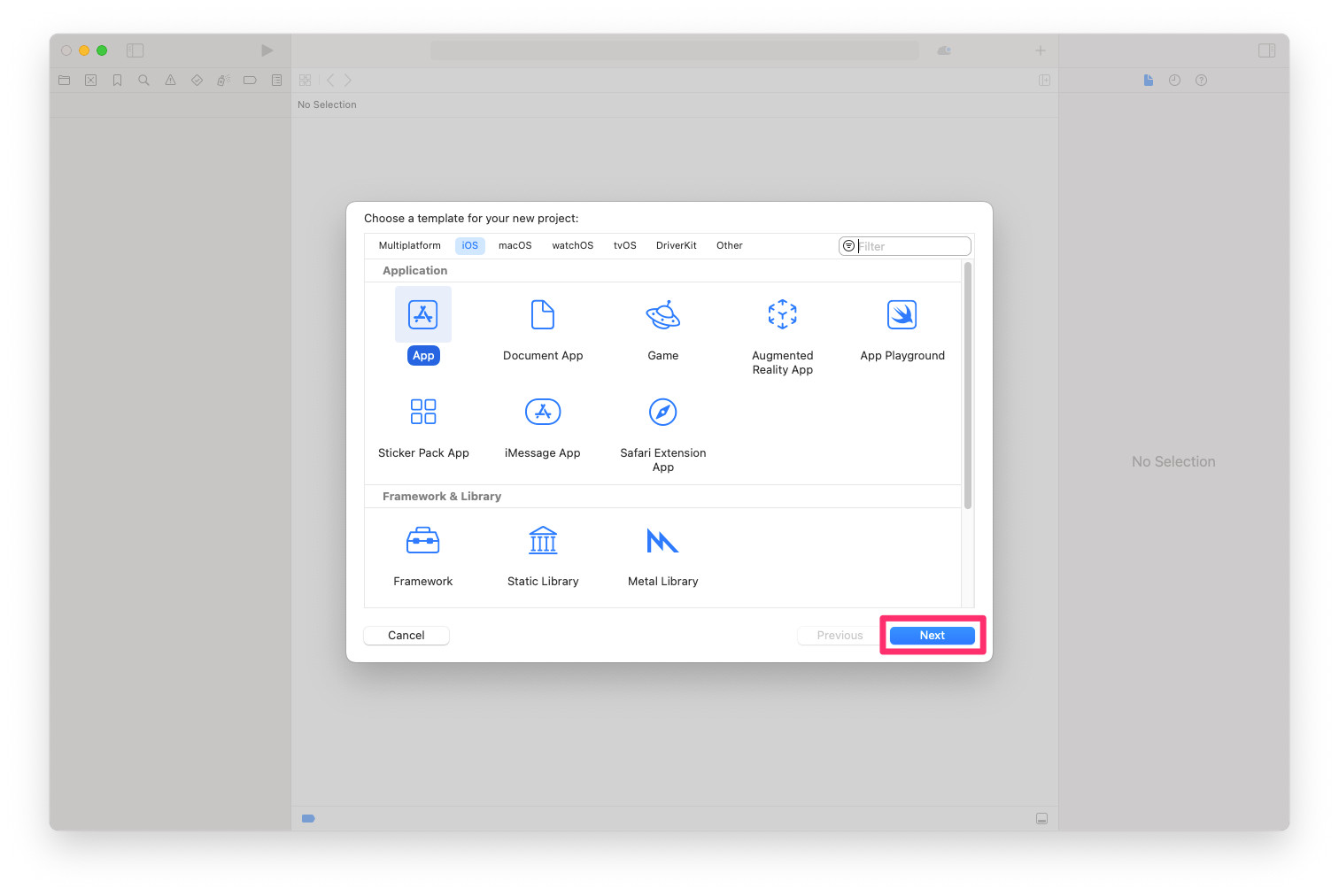Show the quick help inspector icon
The width and height of the screenshot is (1339, 896).
tap(1201, 80)
